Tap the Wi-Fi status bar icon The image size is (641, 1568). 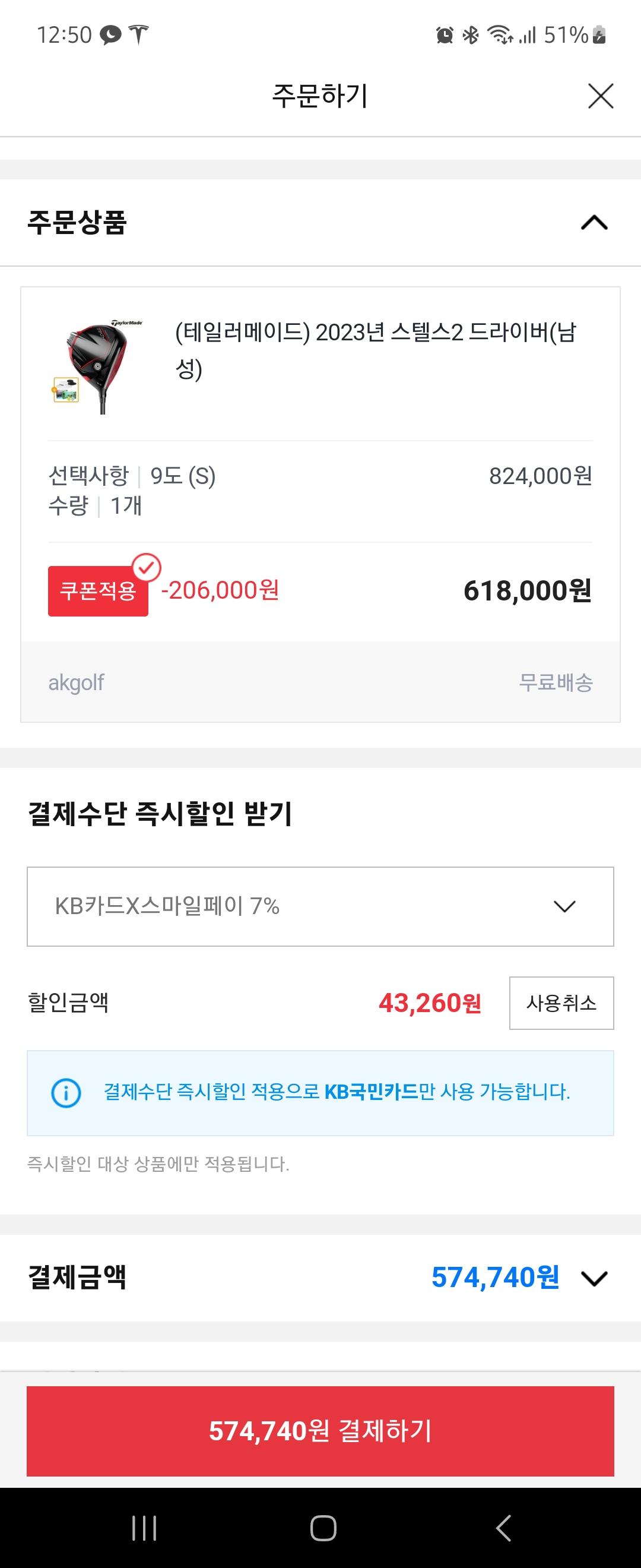pyautogui.click(x=500, y=35)
